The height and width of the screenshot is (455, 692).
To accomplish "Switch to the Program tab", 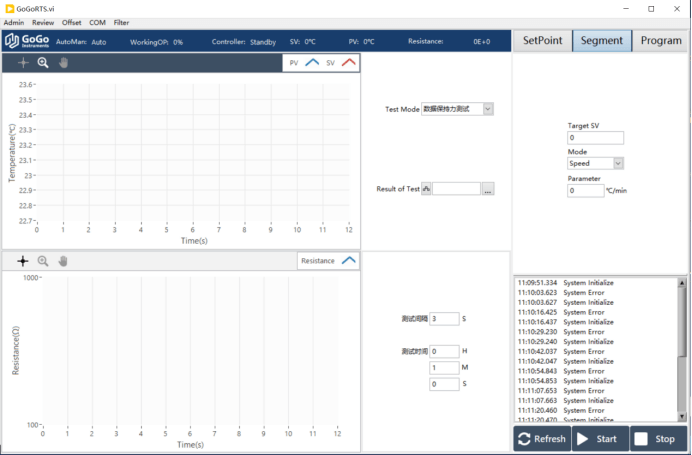I will tap(661, 41).
